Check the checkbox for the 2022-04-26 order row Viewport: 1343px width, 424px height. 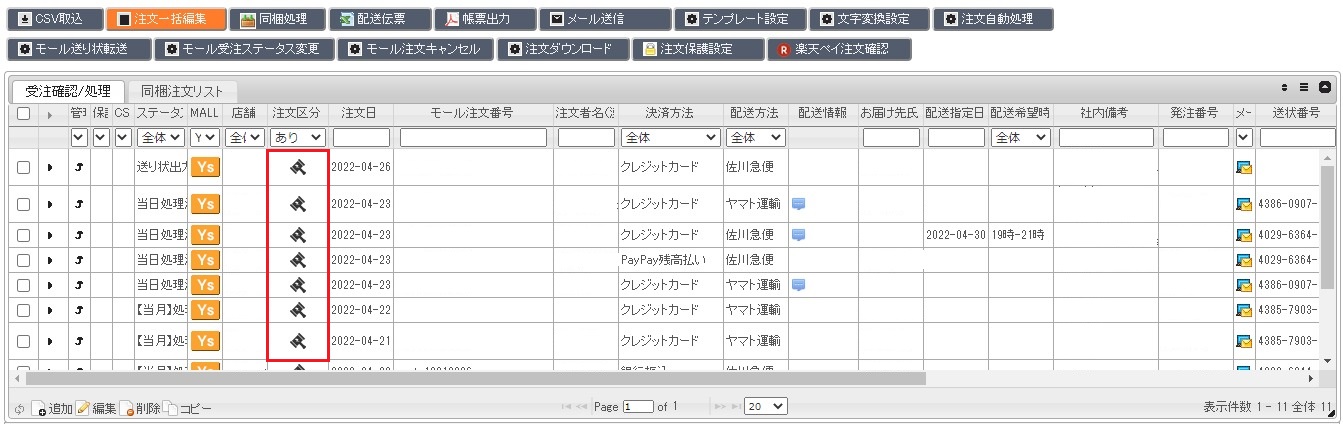(x=23, y=167)
